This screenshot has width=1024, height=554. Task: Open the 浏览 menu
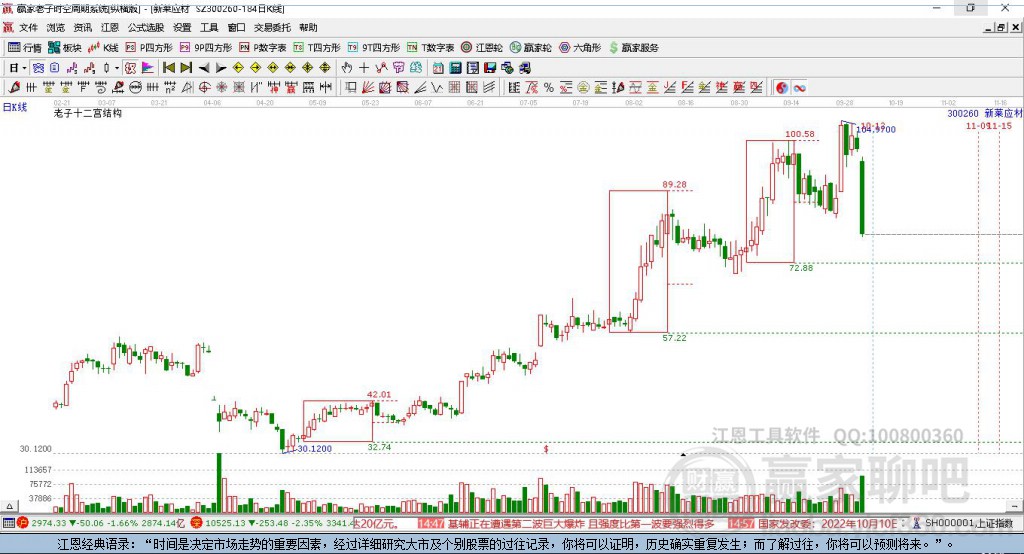[56, 27]
